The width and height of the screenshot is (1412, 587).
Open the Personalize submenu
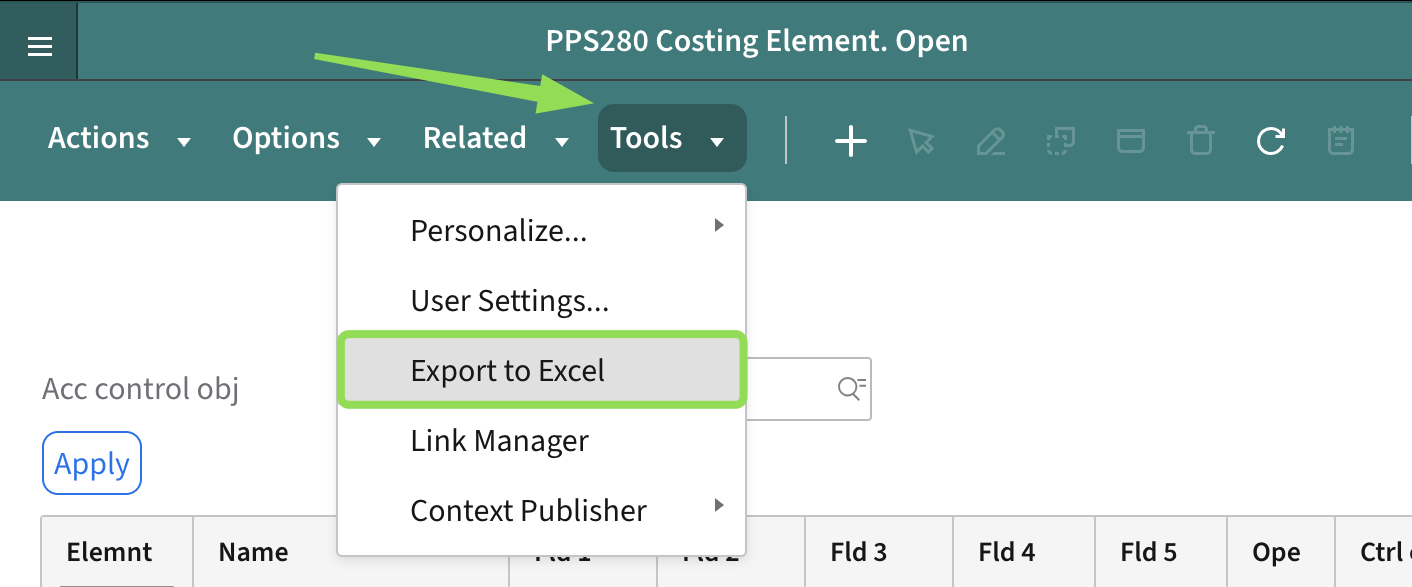click(541, 231)
